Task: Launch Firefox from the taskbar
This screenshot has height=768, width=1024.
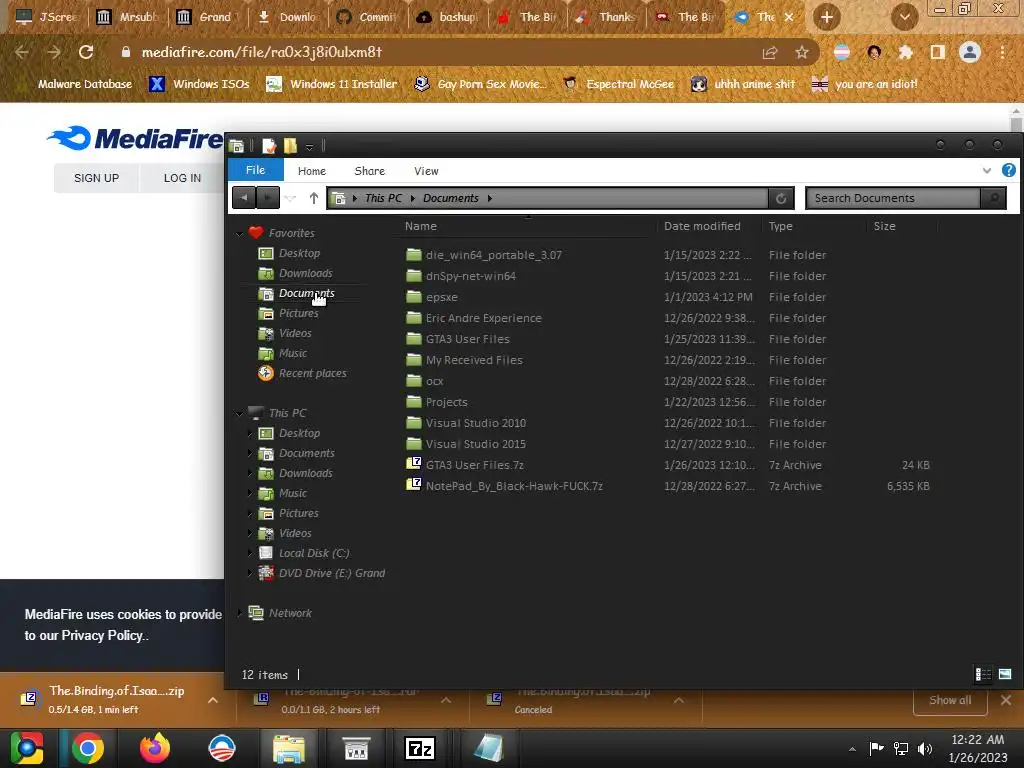Action: point(155,748)
